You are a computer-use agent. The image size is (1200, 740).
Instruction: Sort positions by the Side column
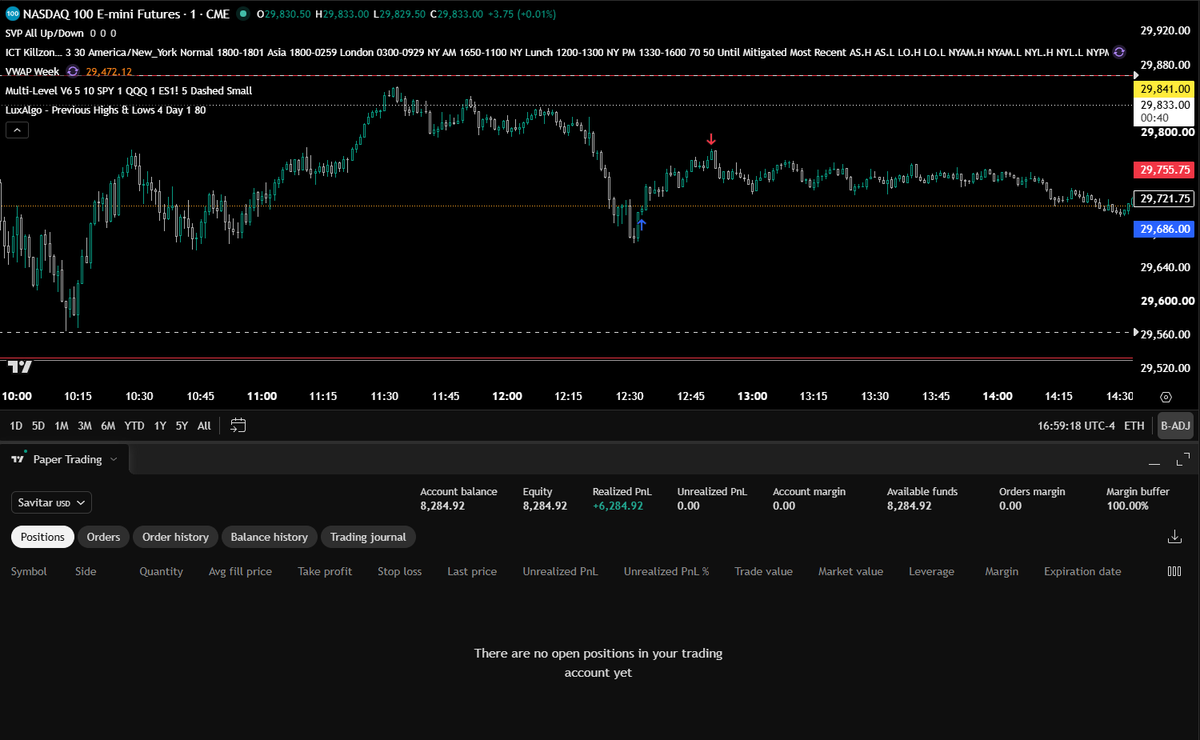coord(86,572)
